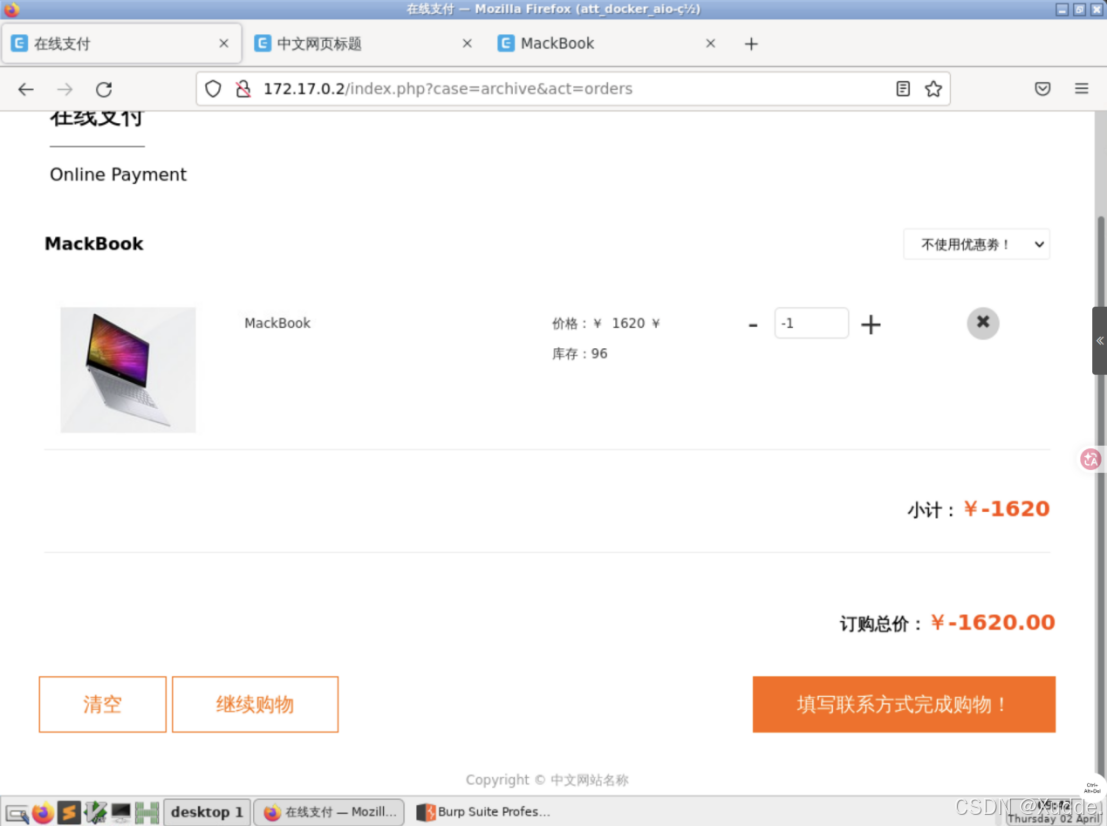Click the quantity input field showing -1
Image resolution: width=1108 pixels, height=827 pixels.
click(811, 323)
